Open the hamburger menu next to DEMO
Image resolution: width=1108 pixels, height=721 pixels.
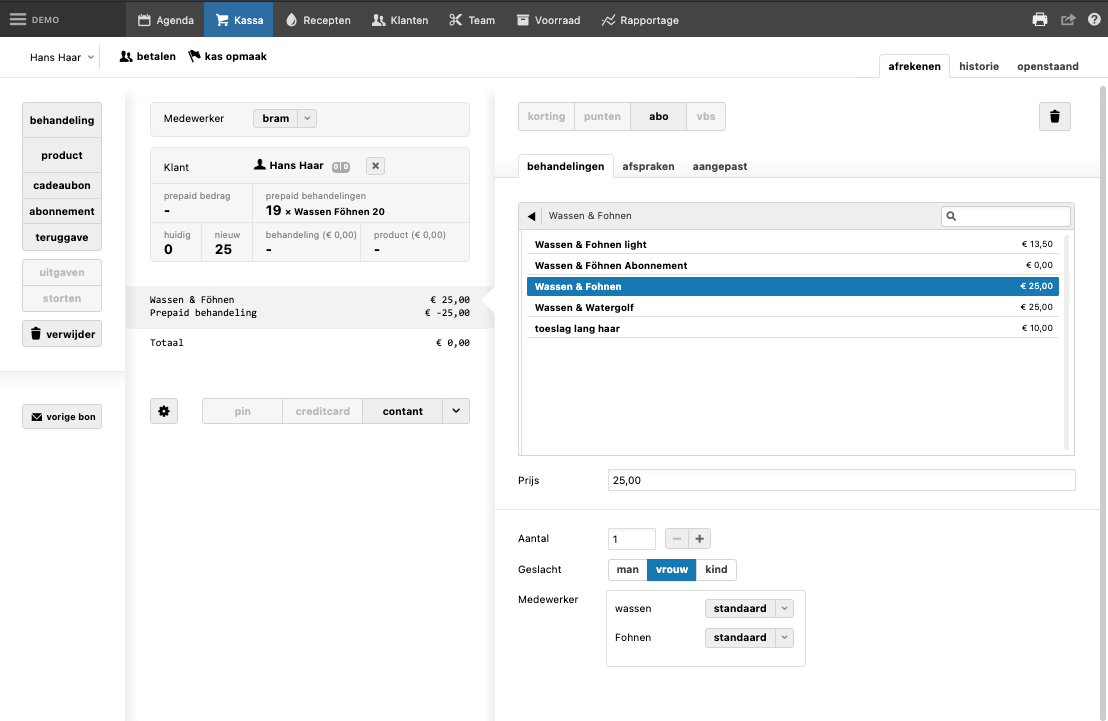coord(18,19)
